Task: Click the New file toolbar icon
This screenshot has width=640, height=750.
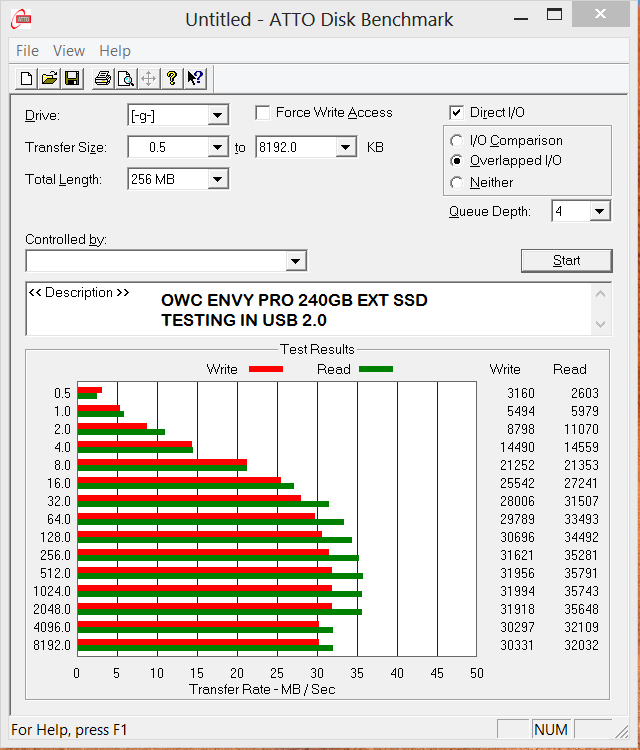Action: tap(26, 78)
